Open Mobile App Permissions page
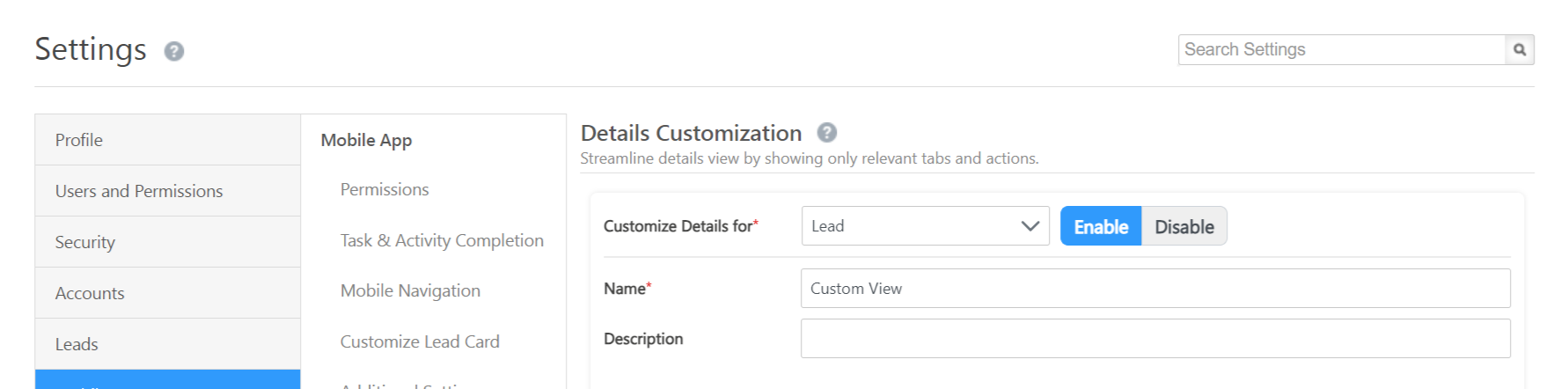 point(385,189)
